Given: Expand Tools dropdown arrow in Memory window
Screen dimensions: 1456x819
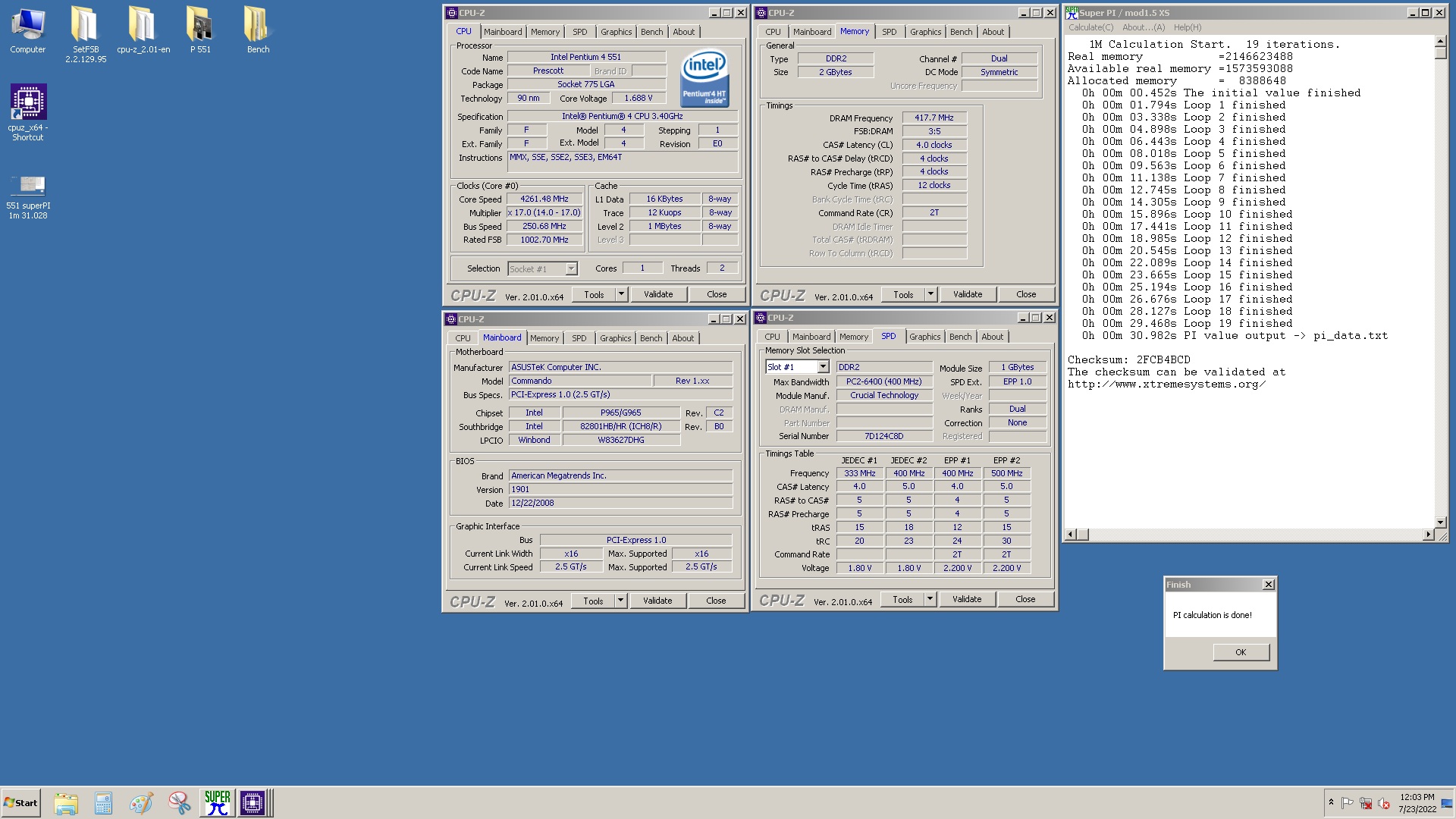Looking at the screenshot, I should point(930,294).
